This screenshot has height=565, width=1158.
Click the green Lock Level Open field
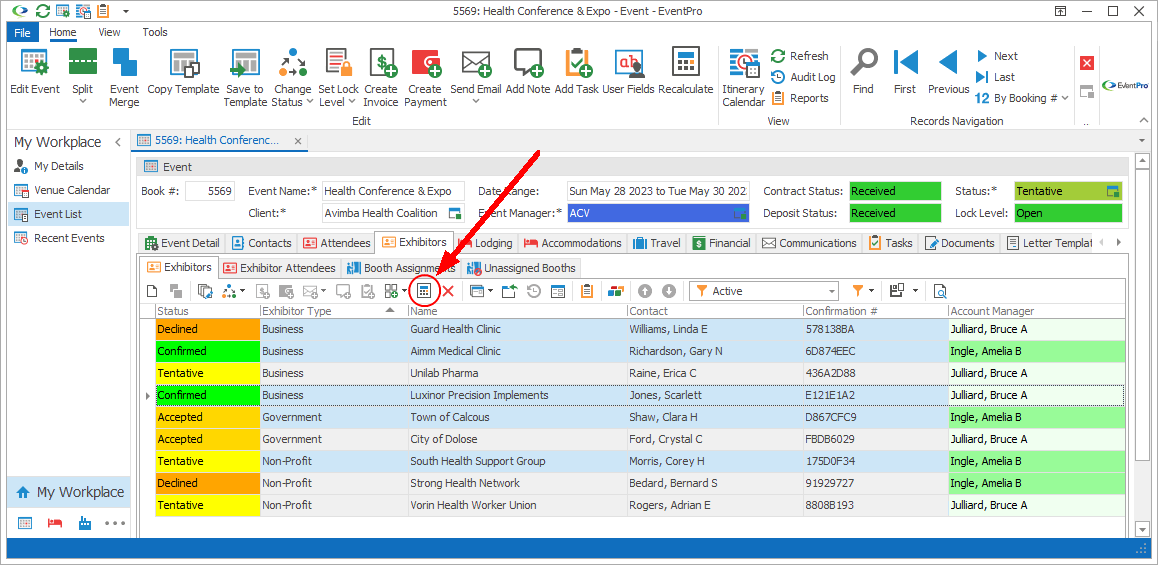[x=1068, y=213]
